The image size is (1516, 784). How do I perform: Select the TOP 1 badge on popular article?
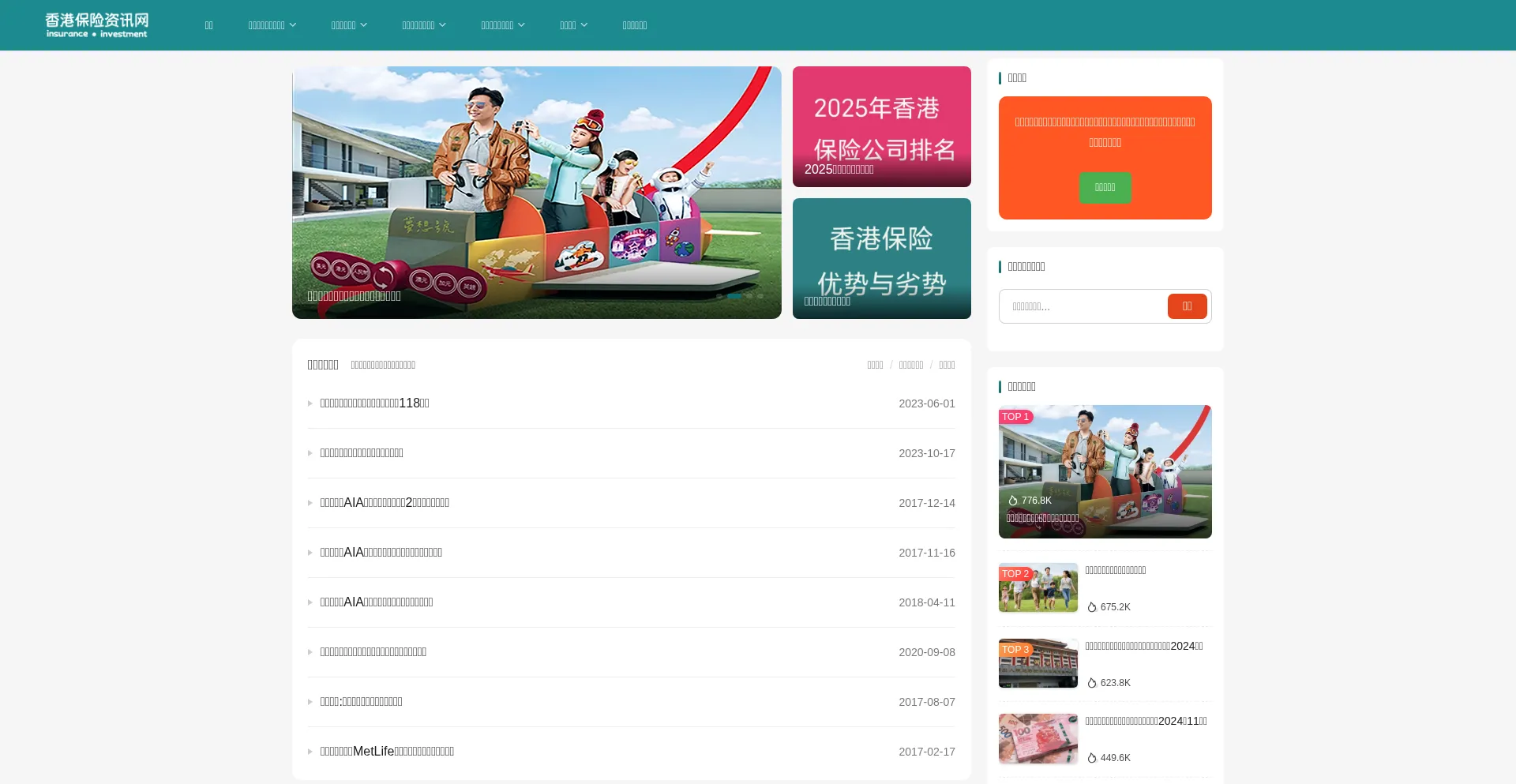point(1015,417)
